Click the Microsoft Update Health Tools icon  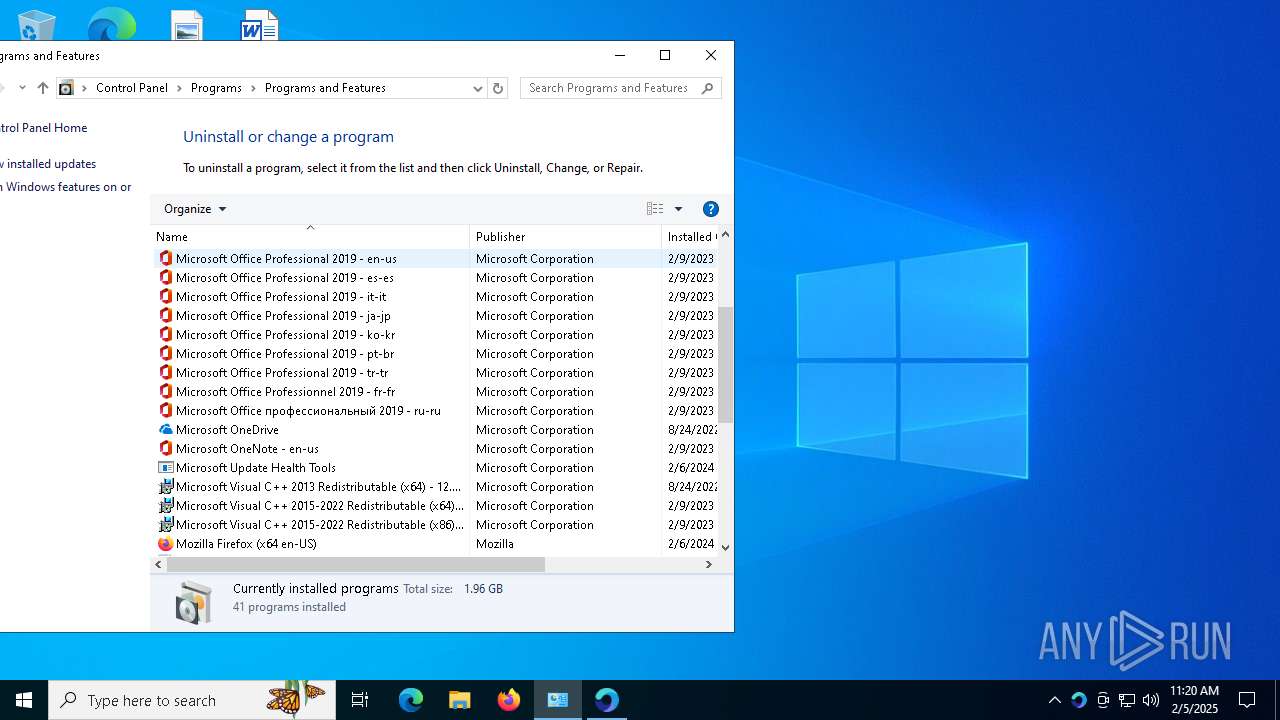click(166, 467)
